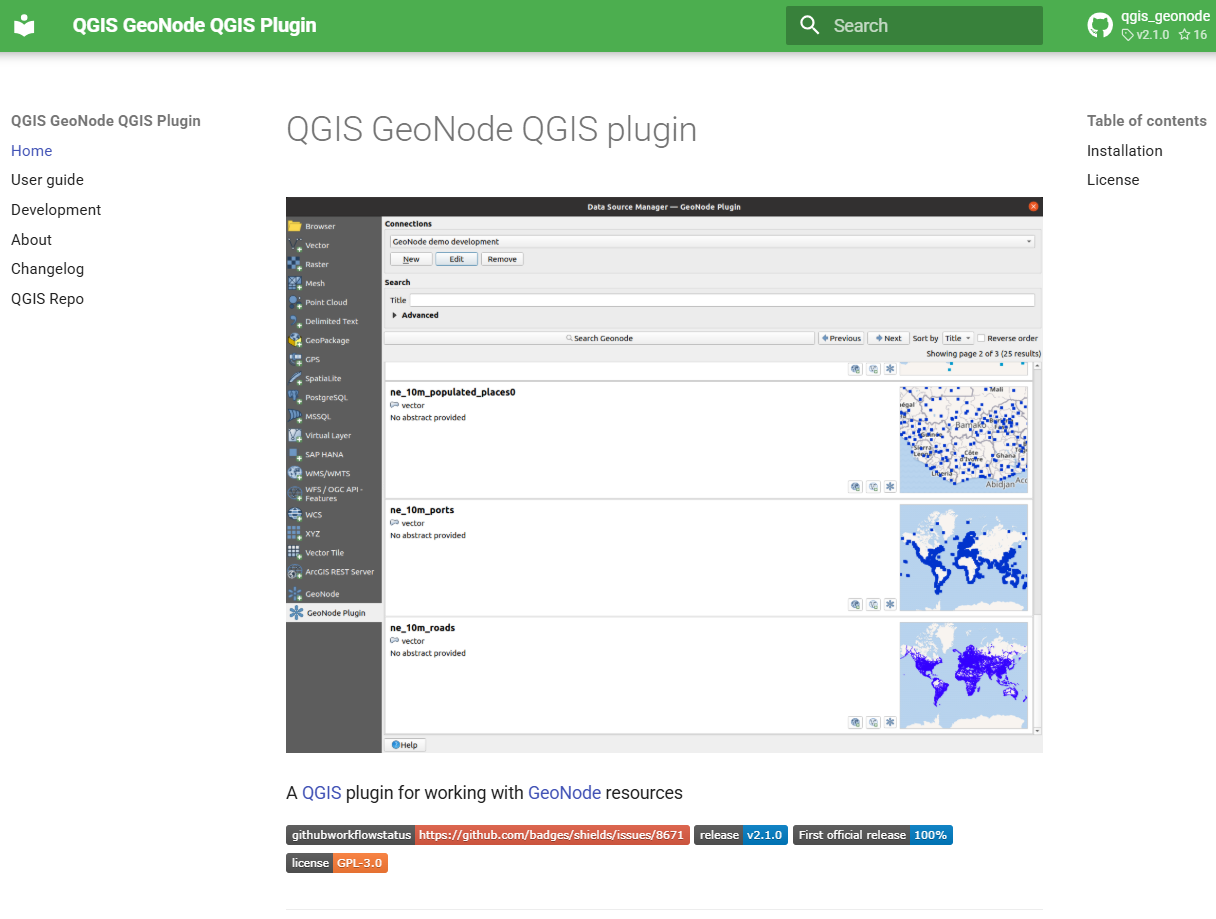Follow the GeoNode hyperlink in description
The width and height of the screenshot is (1216, 919).
(564, 793)
